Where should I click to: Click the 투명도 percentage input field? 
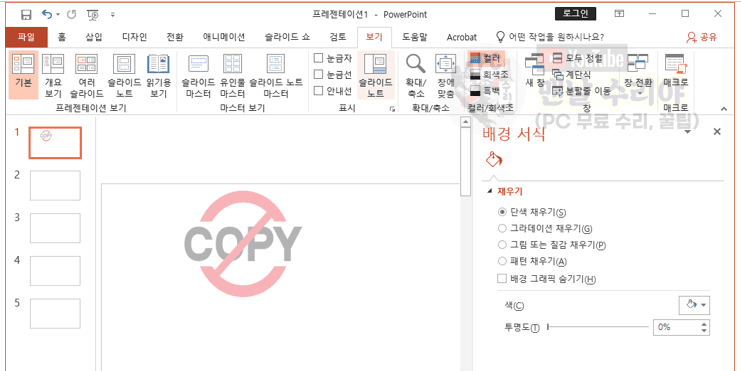click(676, 327)
